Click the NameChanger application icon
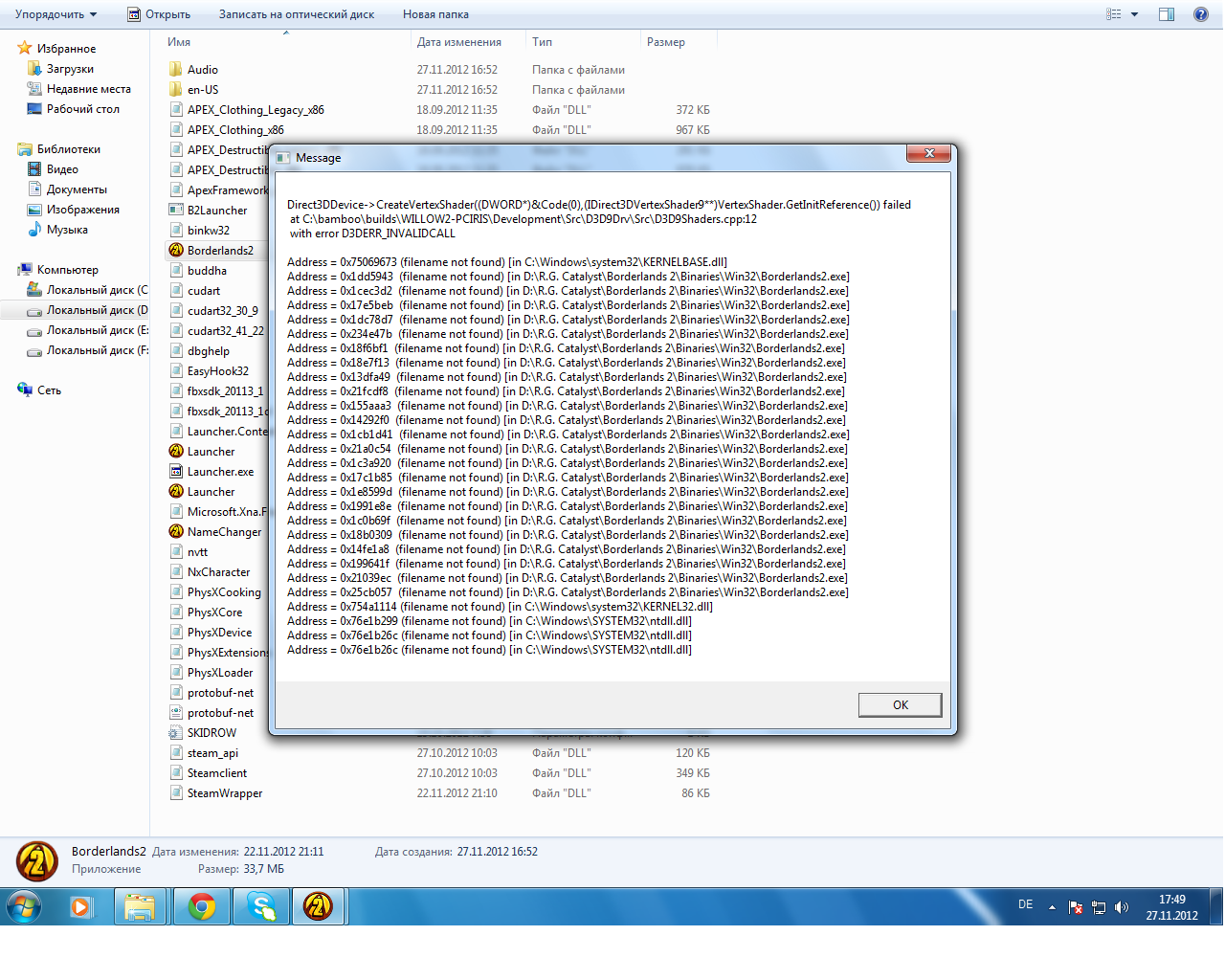Screen dimensions: 1225x980 click(176, 531)
